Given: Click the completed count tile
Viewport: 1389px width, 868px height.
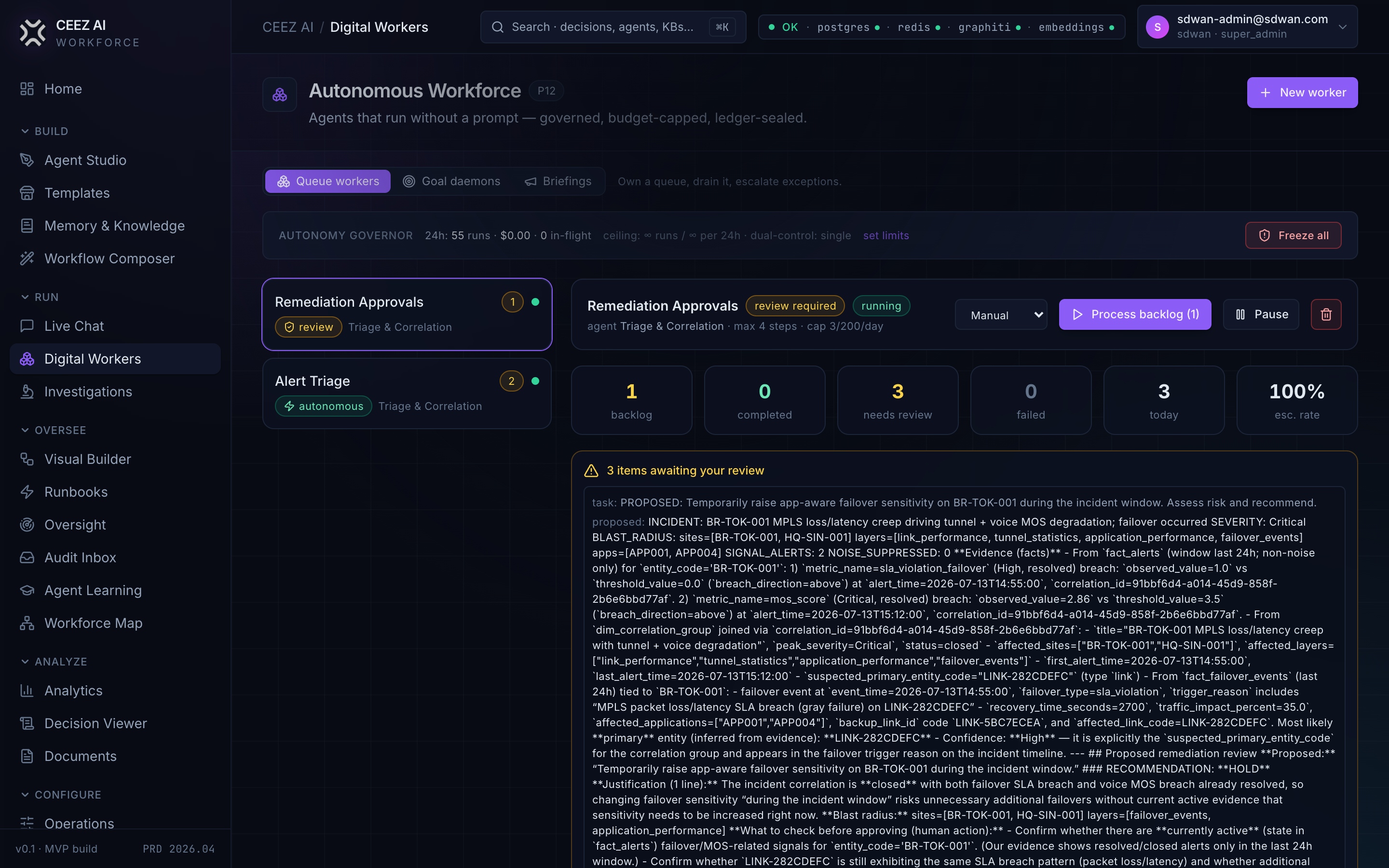Looking at the screenshot, I should [764, 400].
